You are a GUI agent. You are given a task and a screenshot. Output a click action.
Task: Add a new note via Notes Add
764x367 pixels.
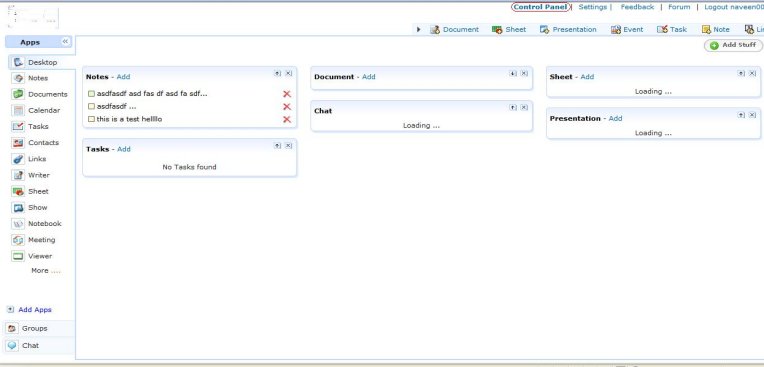point(123,77)
